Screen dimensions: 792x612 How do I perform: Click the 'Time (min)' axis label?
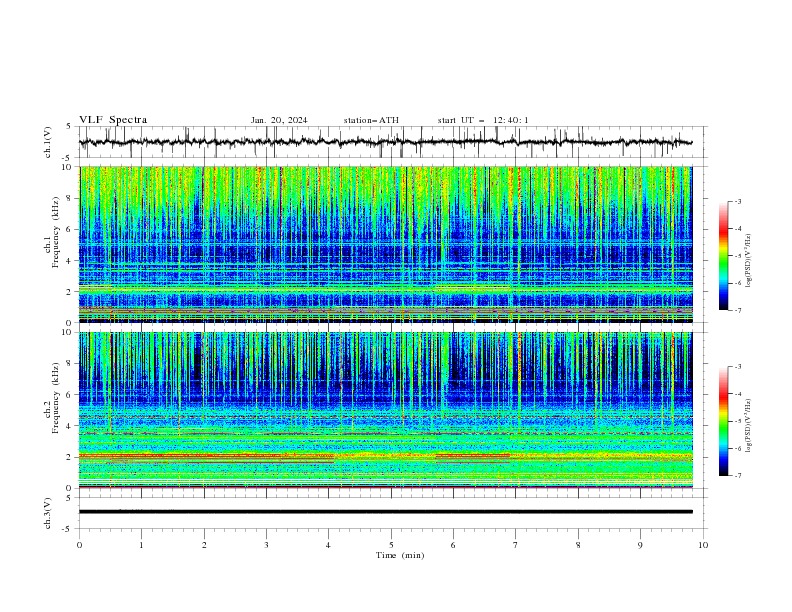click(400, 555)
